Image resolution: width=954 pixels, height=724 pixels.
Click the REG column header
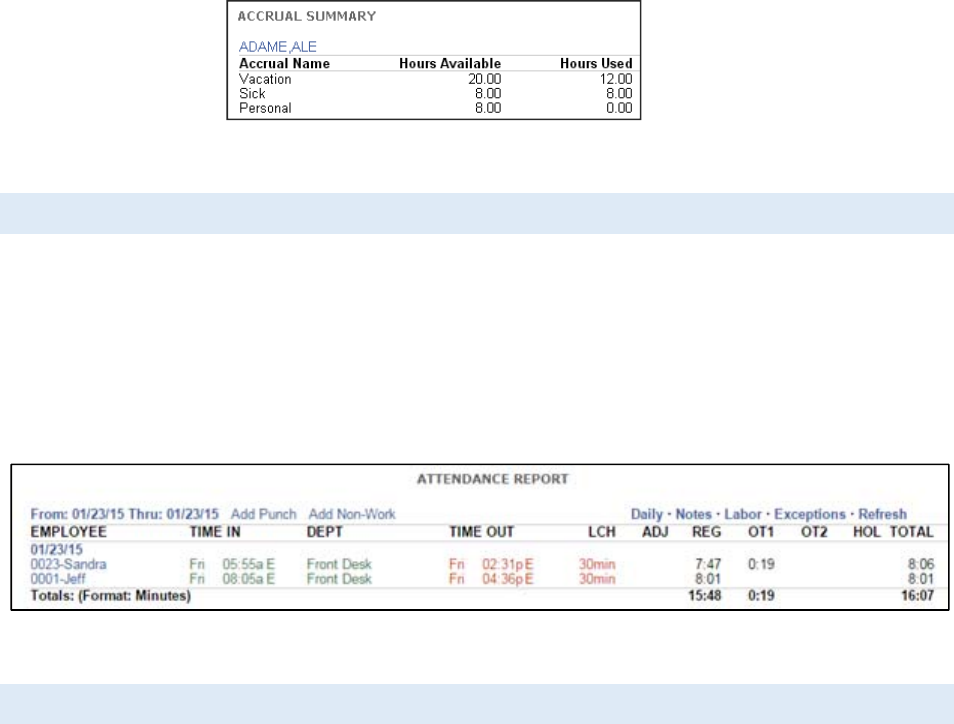[x=706, y=532]
